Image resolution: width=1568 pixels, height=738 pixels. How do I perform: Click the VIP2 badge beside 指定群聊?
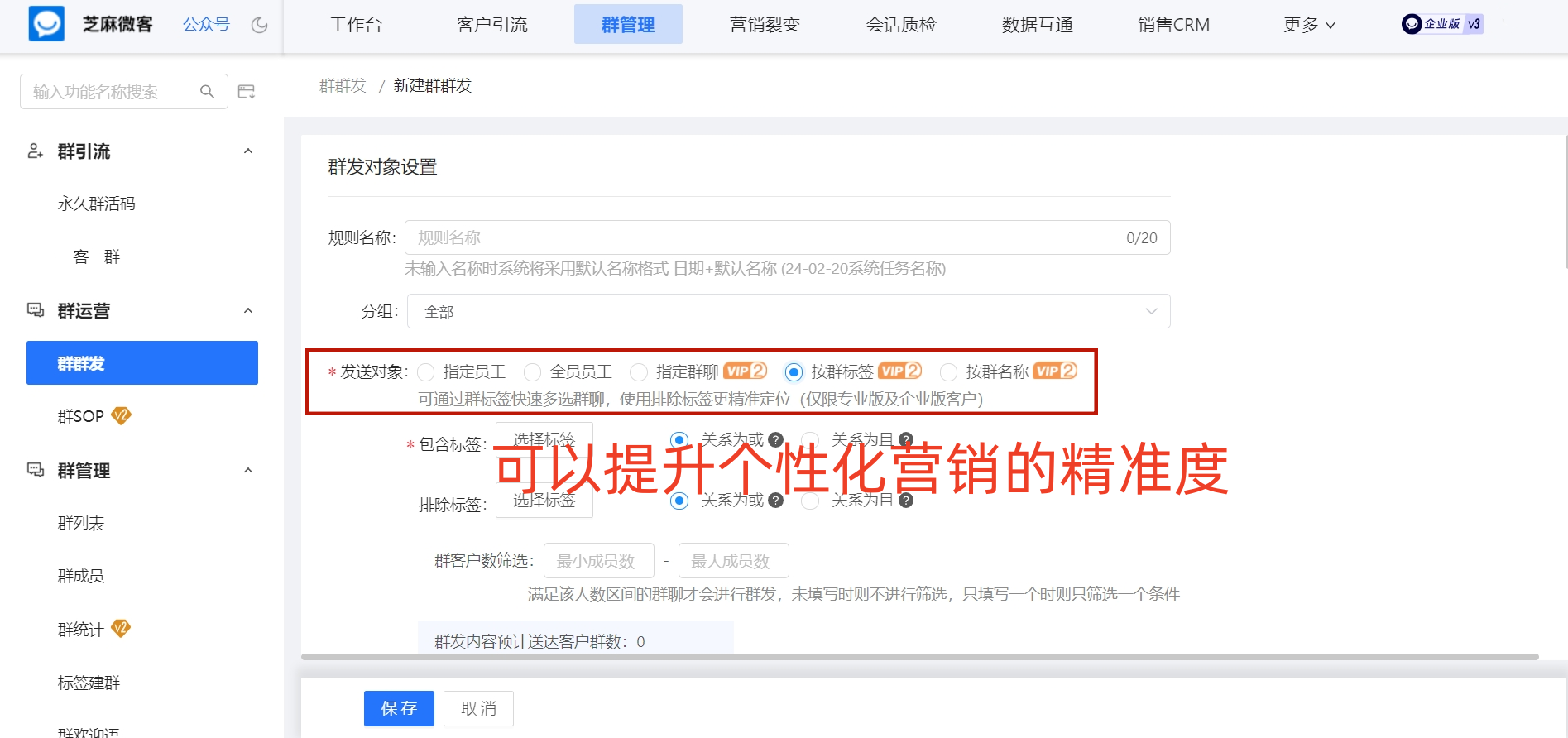[x=746, y=371]
